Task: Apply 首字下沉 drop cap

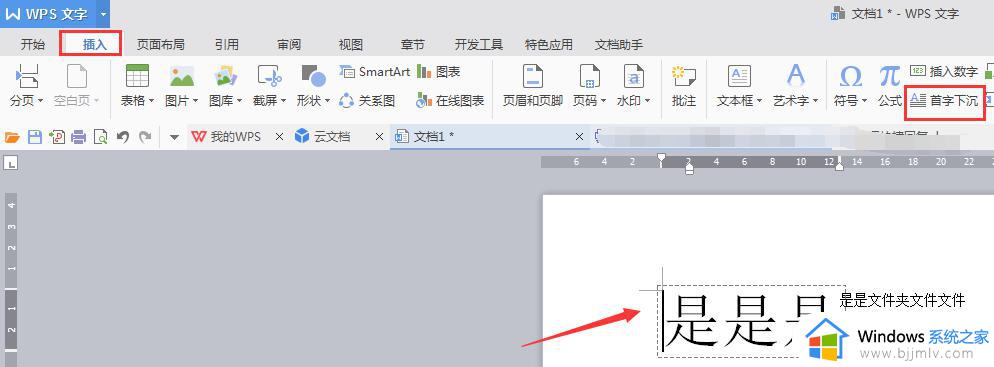Action: pos(944,100)
